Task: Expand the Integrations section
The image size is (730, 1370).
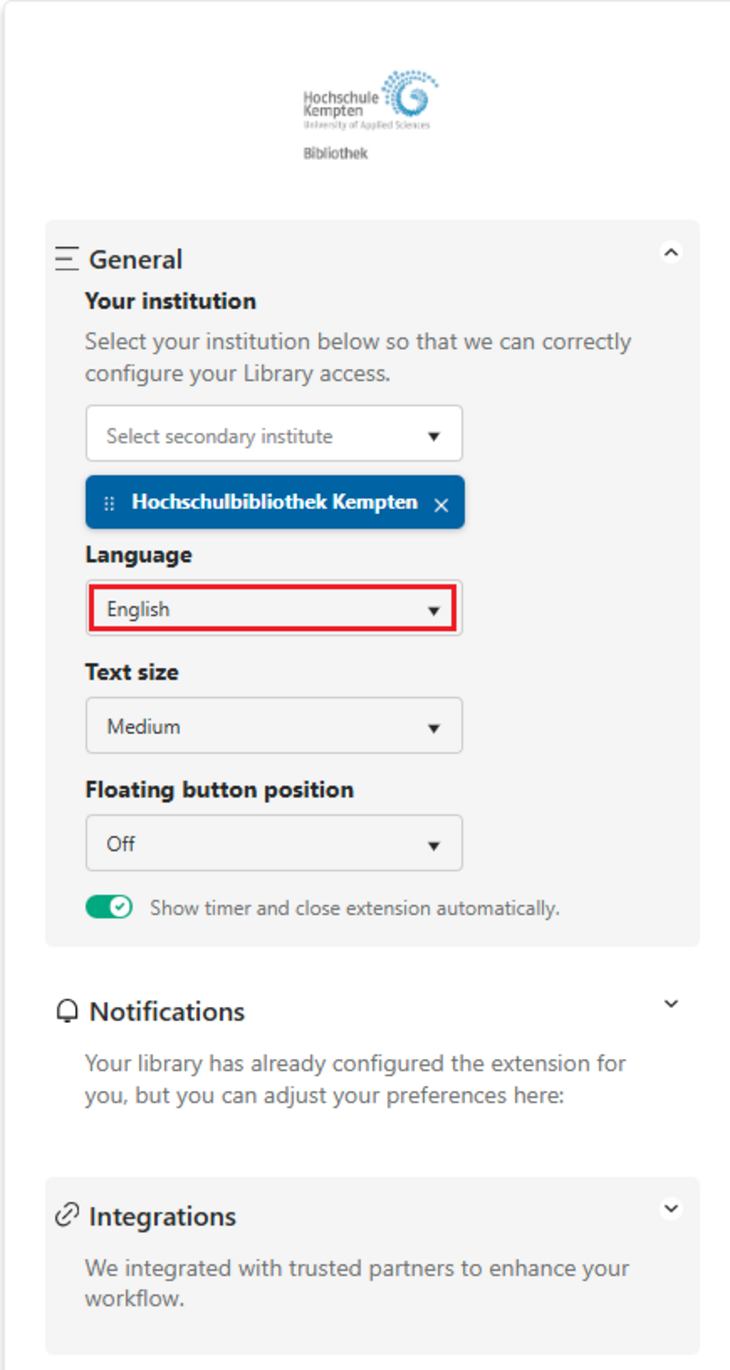Action: coord(671,1208)
